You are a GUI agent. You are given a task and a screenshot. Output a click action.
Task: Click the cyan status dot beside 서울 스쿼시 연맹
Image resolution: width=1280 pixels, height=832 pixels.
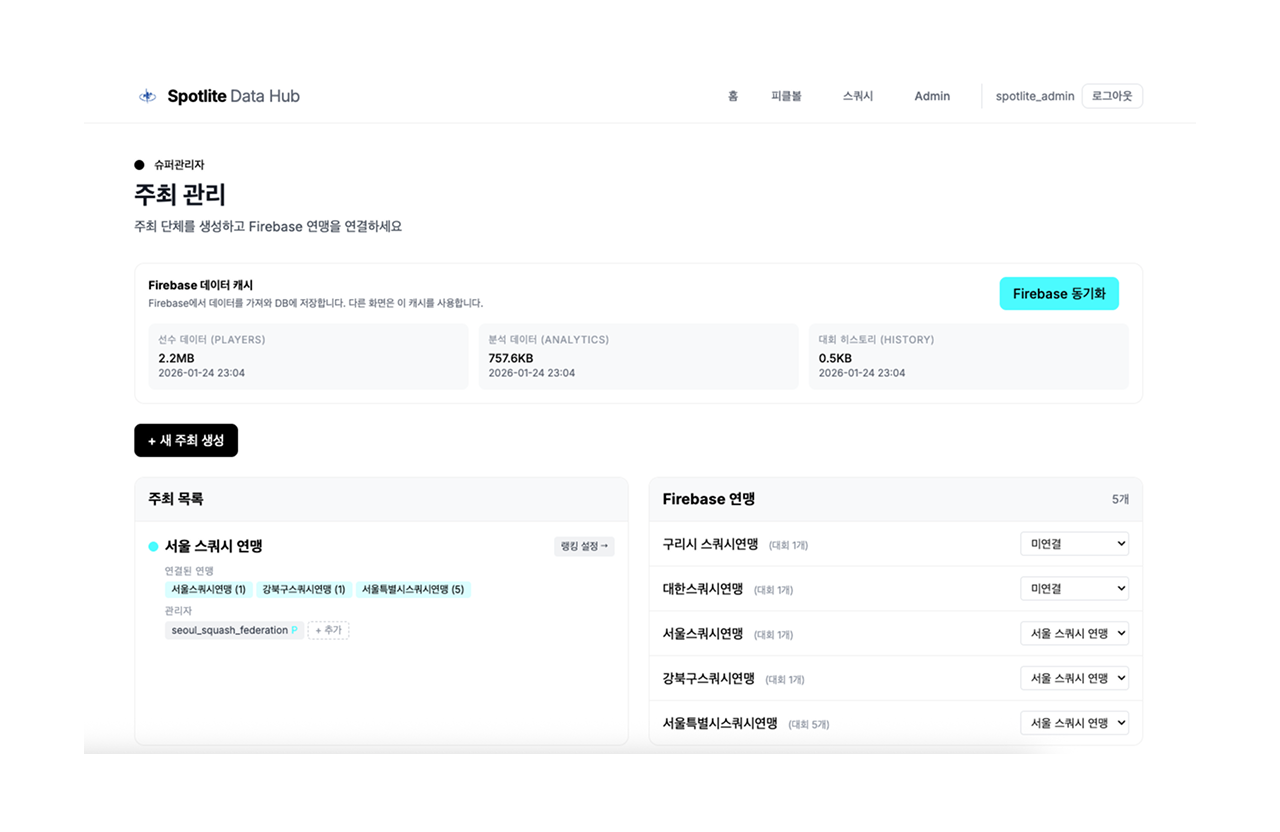tap(153, 546)
